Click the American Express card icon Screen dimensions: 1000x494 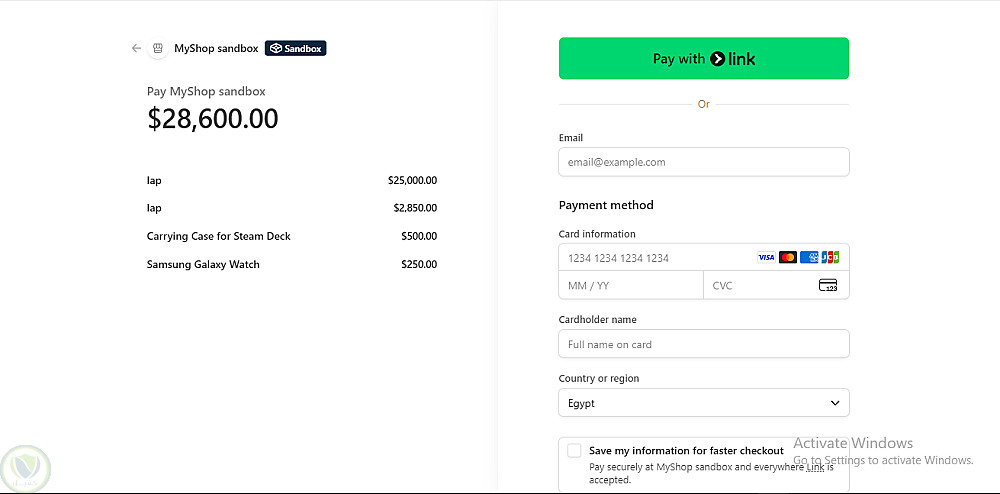(x=810, y=258)
